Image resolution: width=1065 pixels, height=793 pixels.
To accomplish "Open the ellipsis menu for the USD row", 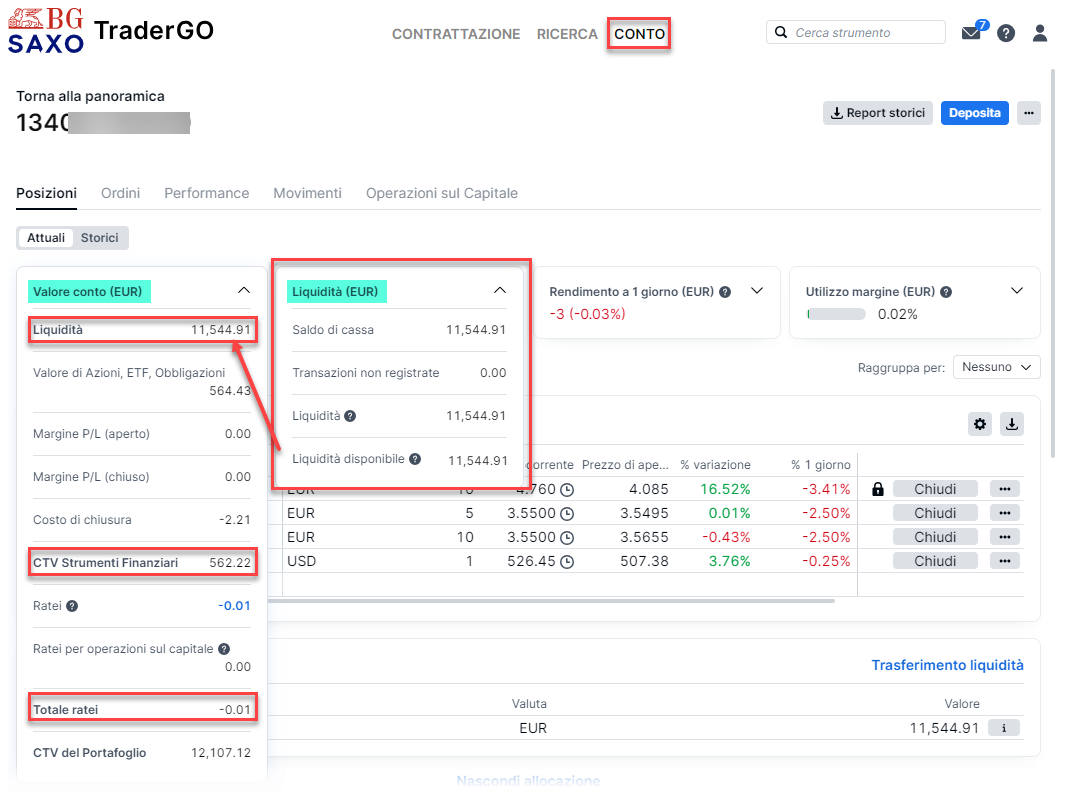I will [x=1005, y=561].
